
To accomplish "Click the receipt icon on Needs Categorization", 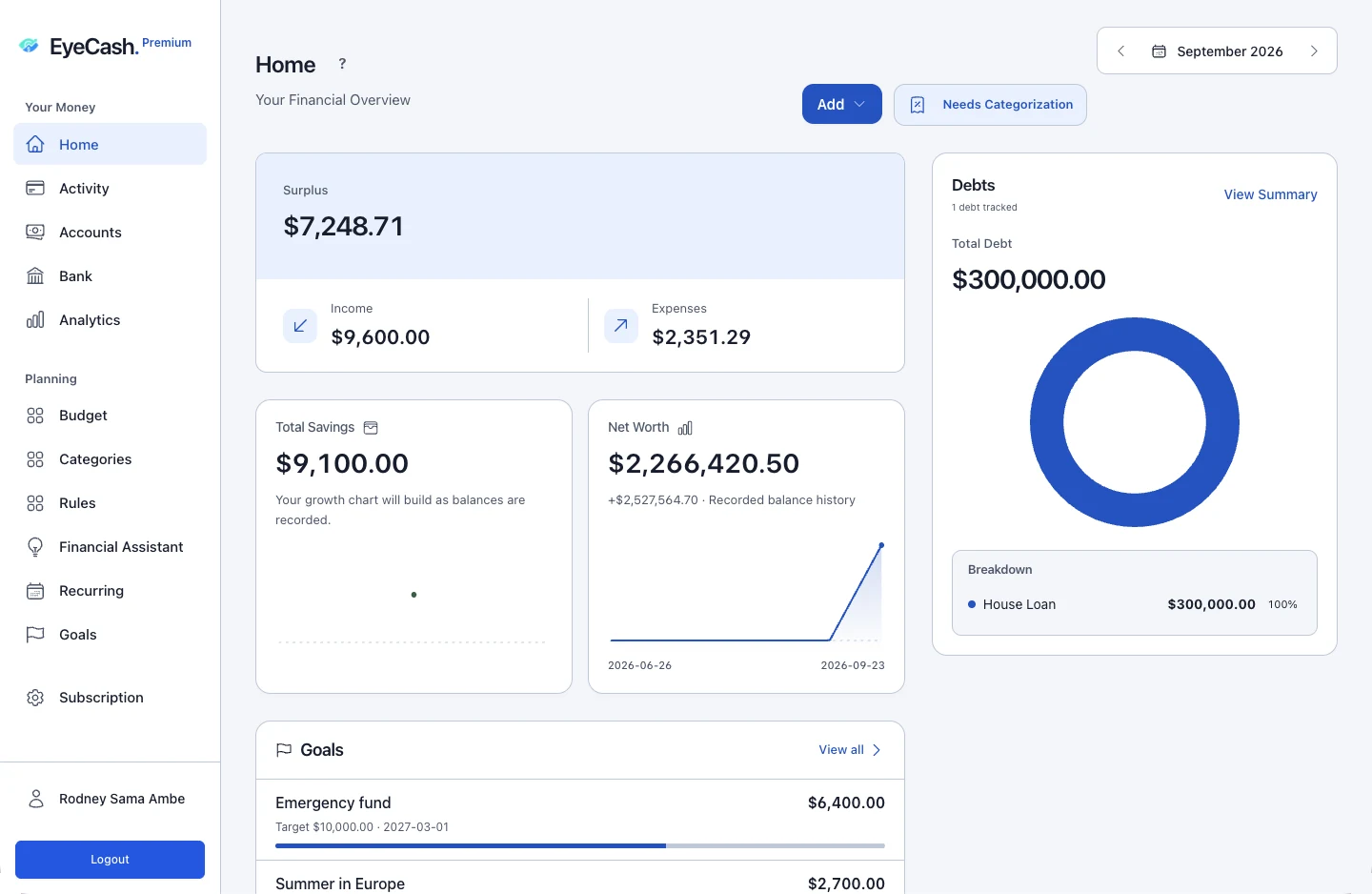I will (918, 105).
